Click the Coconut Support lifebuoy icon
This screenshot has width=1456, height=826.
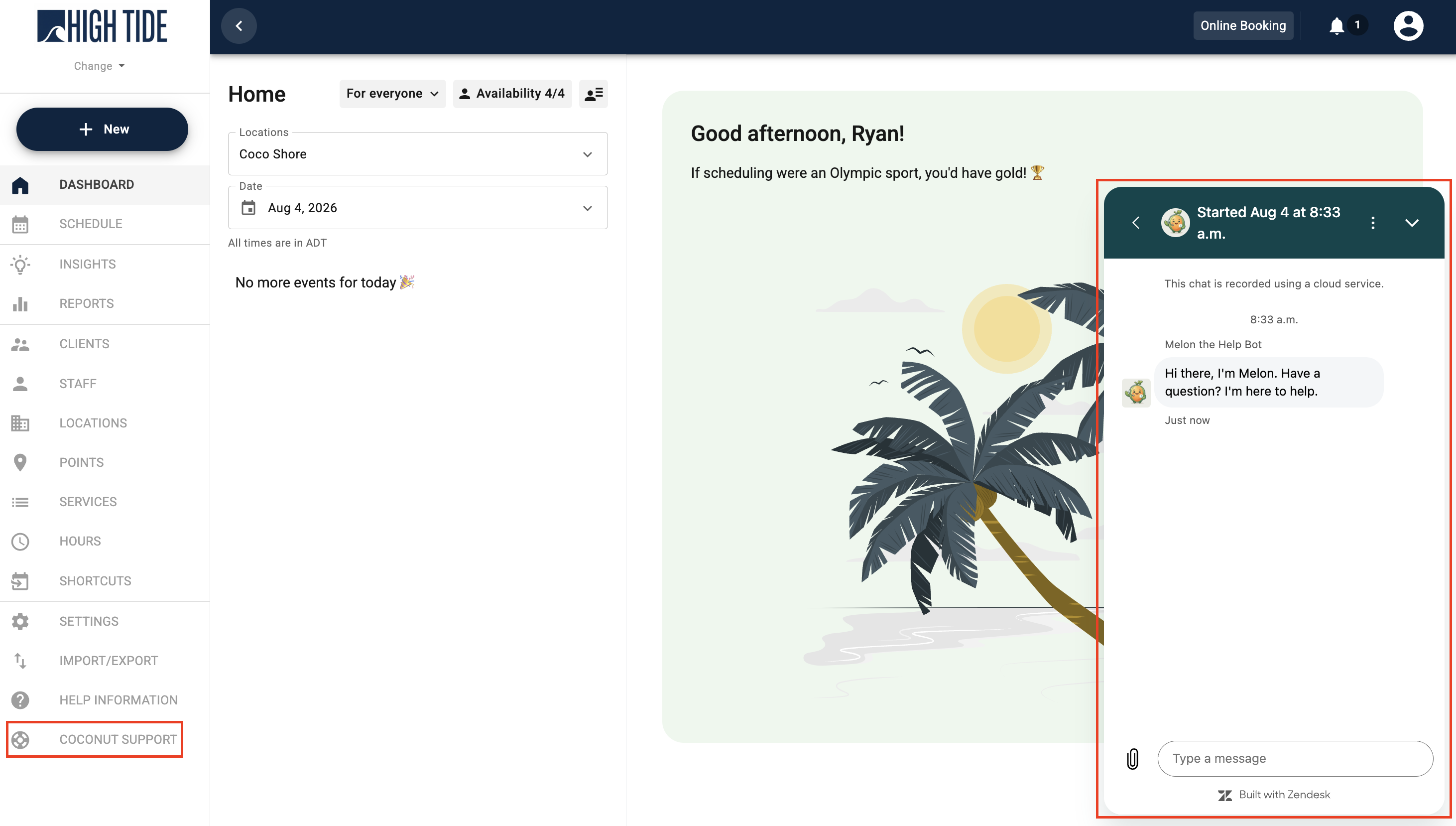pyautogui.click(x=20, y=740)
